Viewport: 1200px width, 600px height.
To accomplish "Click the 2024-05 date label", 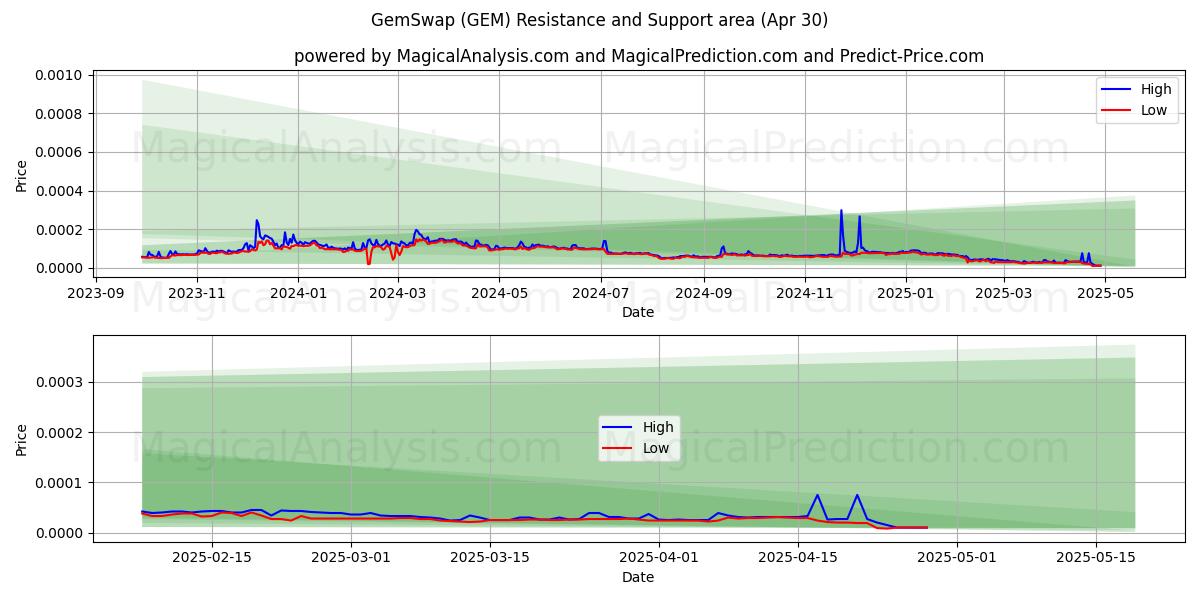I will 499,293.
